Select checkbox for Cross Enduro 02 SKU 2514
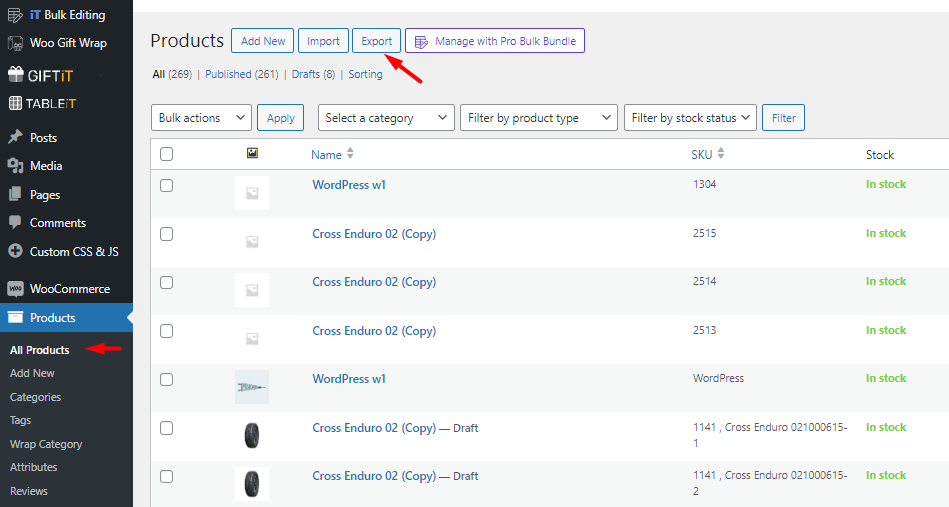 coord(166,283)
